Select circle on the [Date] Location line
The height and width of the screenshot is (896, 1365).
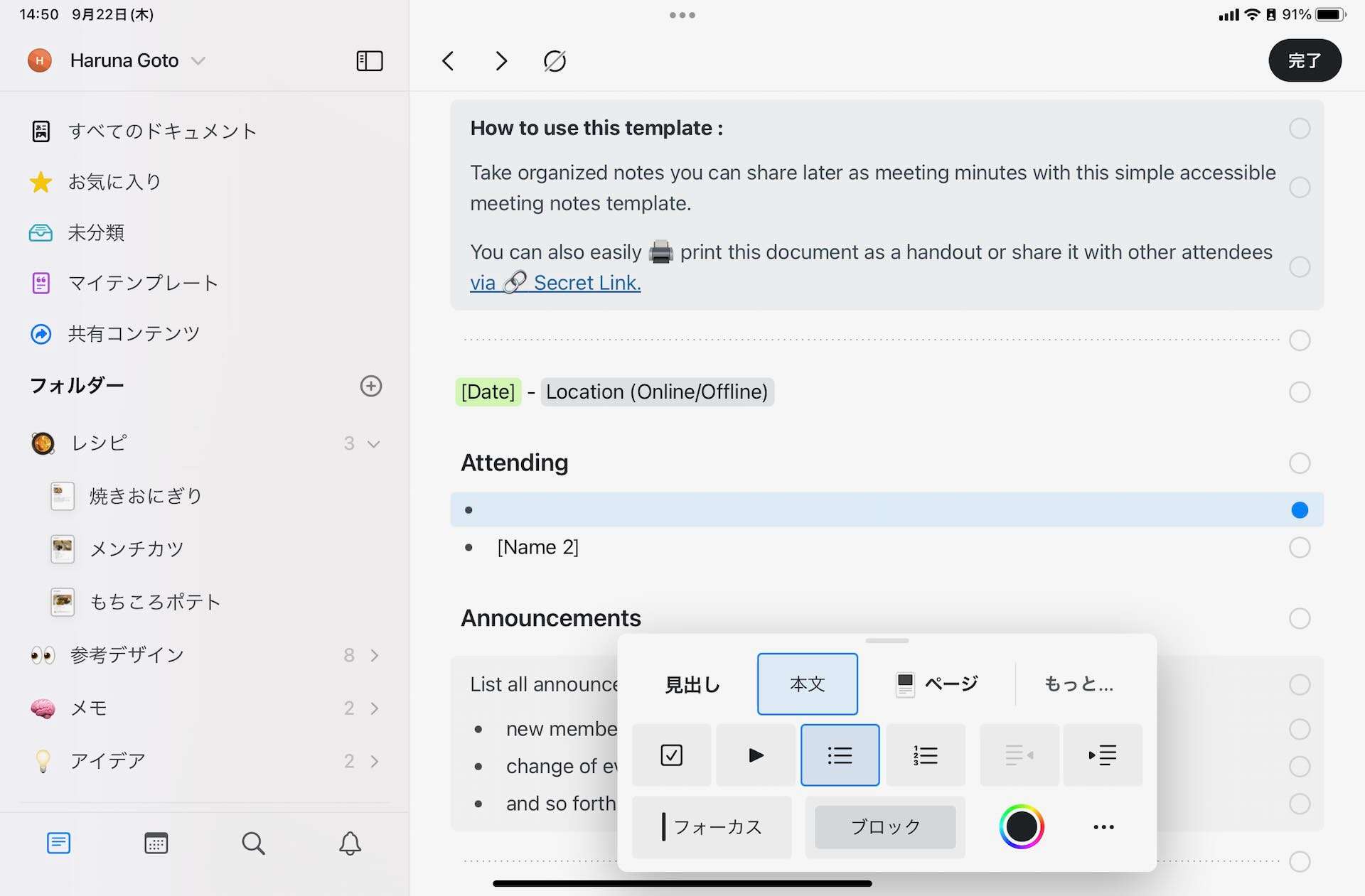[x=1300, y=392]
